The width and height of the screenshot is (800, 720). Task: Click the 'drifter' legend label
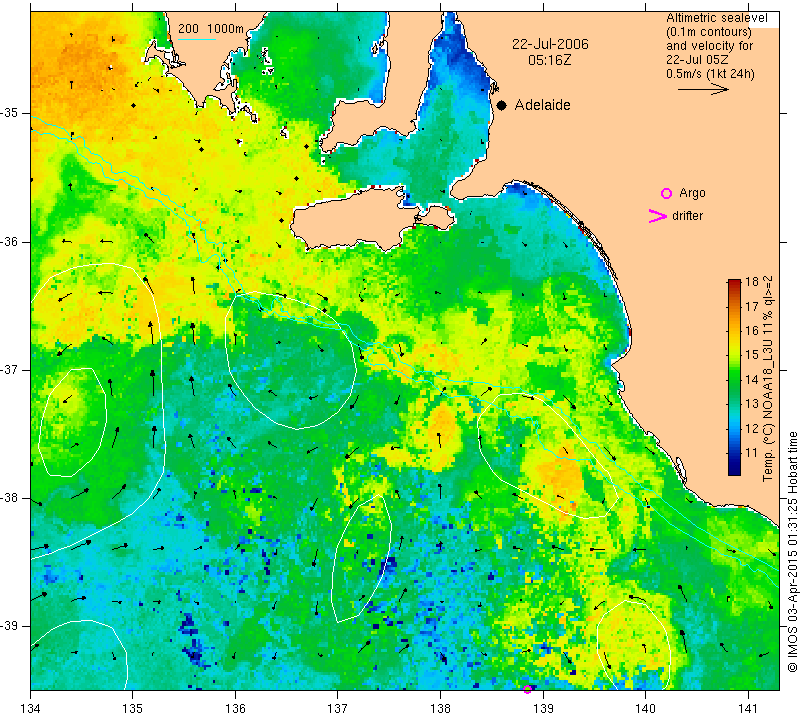coord(687,216)
